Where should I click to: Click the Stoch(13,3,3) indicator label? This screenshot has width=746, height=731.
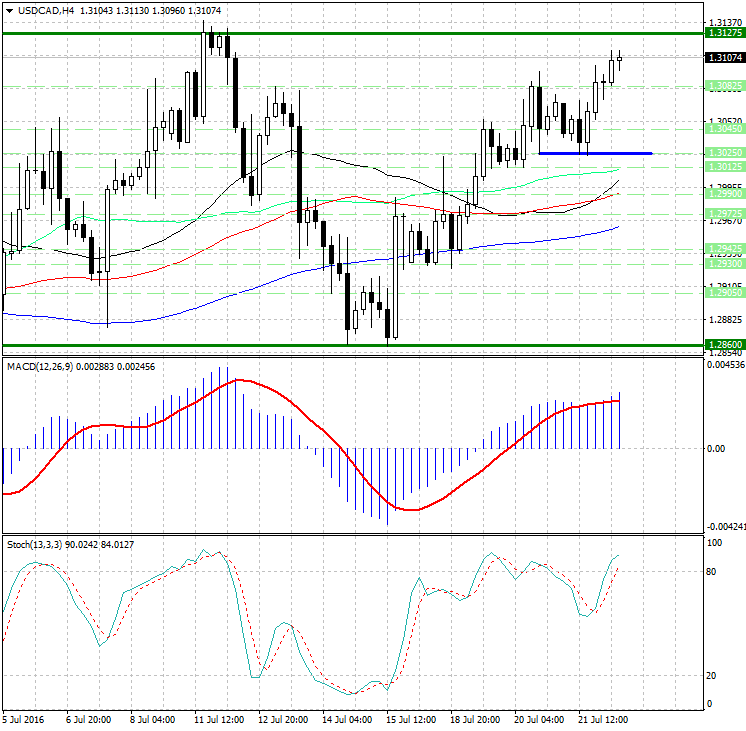click(38, 544)
